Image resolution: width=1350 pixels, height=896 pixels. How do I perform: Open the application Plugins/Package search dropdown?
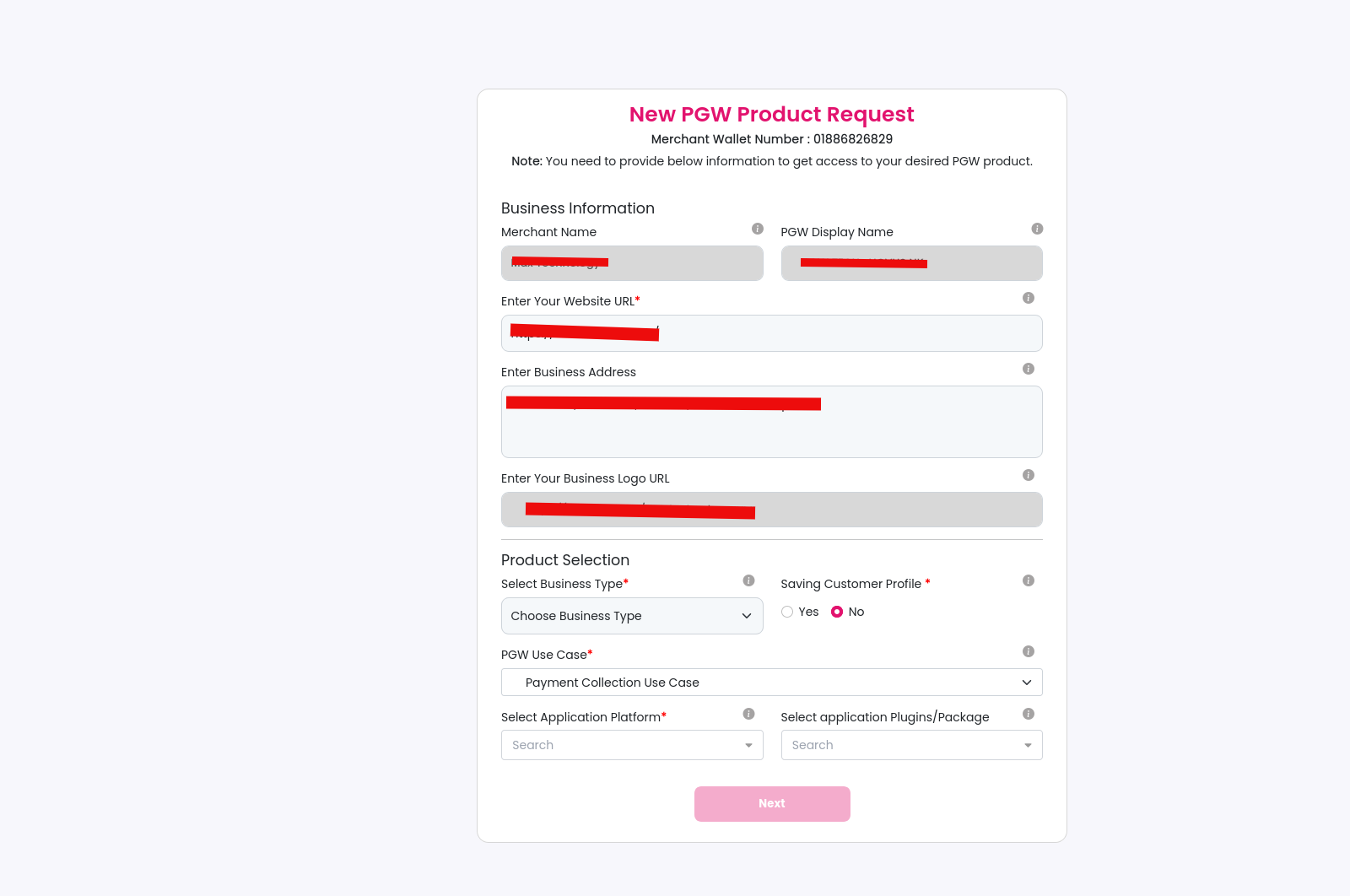coord(911,745)
